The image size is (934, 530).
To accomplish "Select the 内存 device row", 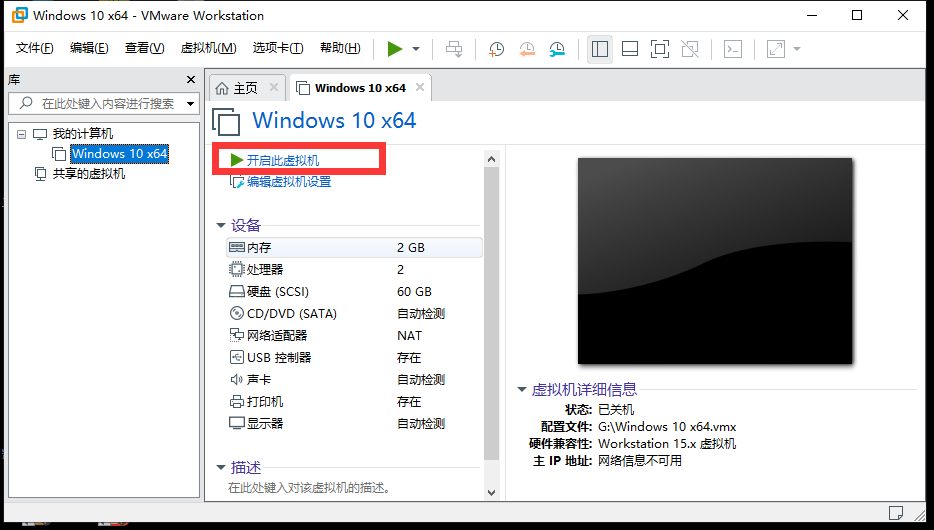I will point(354,248).
